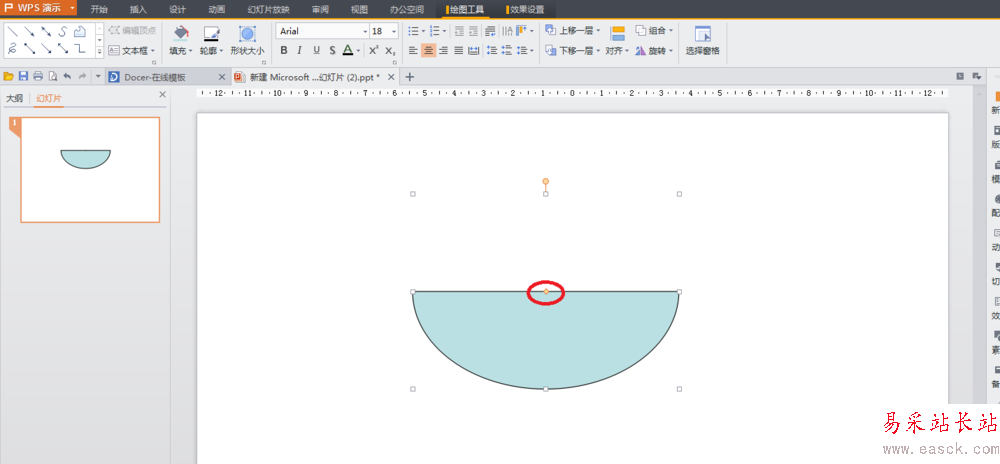1000x464 pixels.
Task: Click the redo arrow icon
Action: (82, 76)
